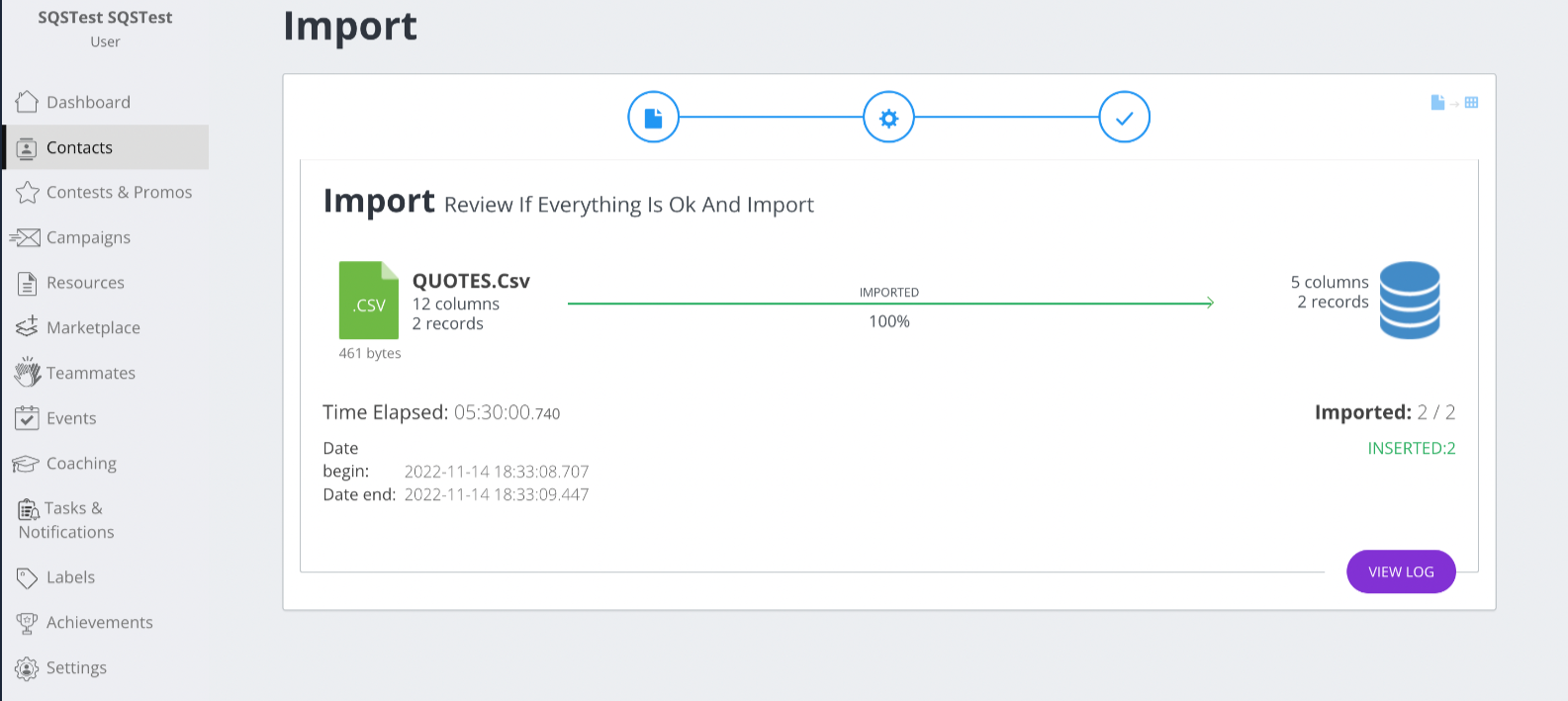The height and width of the screenshot is (701, 1568).
Task: Click the Dashboard house icon
Action: pyautogui.click(x=27, y=102)
